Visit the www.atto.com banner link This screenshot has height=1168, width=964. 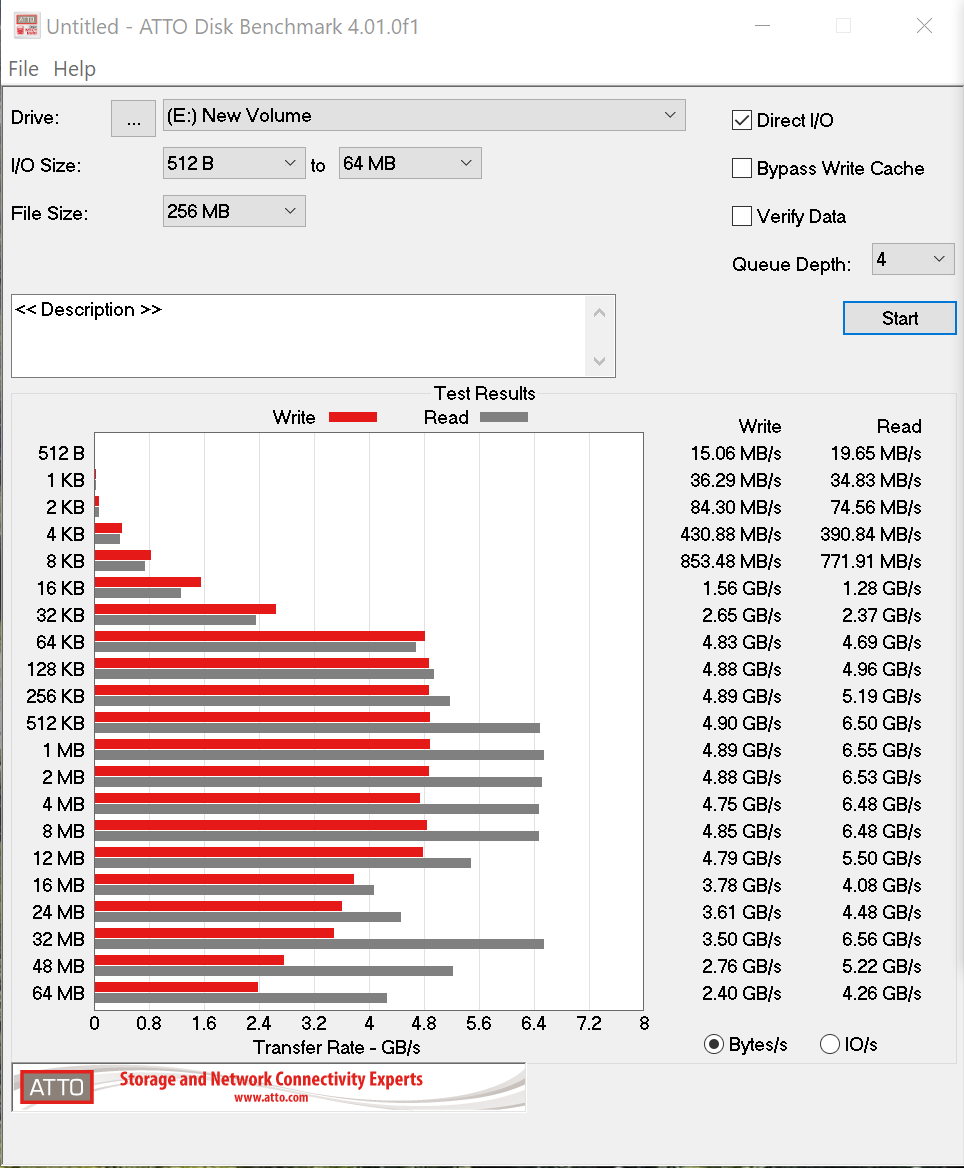[271, 1097]
